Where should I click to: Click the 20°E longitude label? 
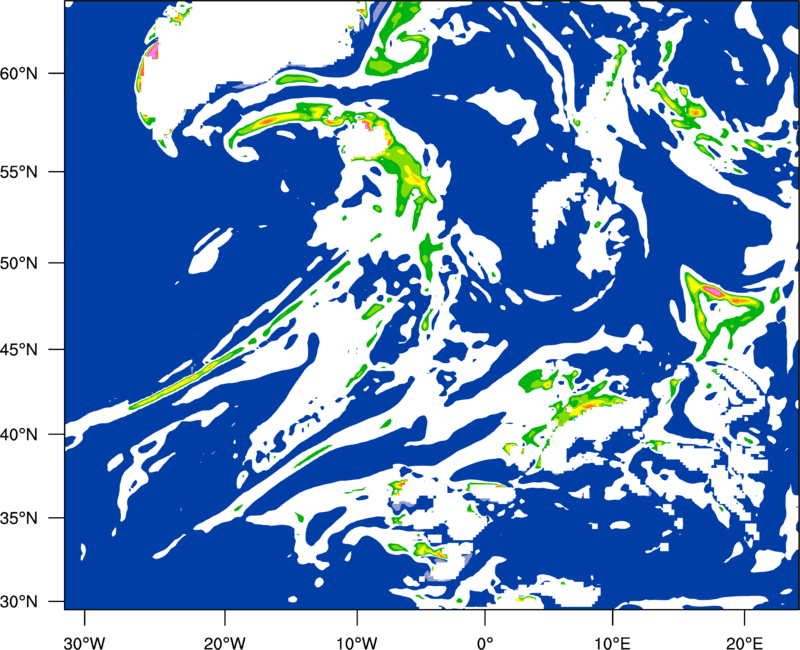pos(744,643)
